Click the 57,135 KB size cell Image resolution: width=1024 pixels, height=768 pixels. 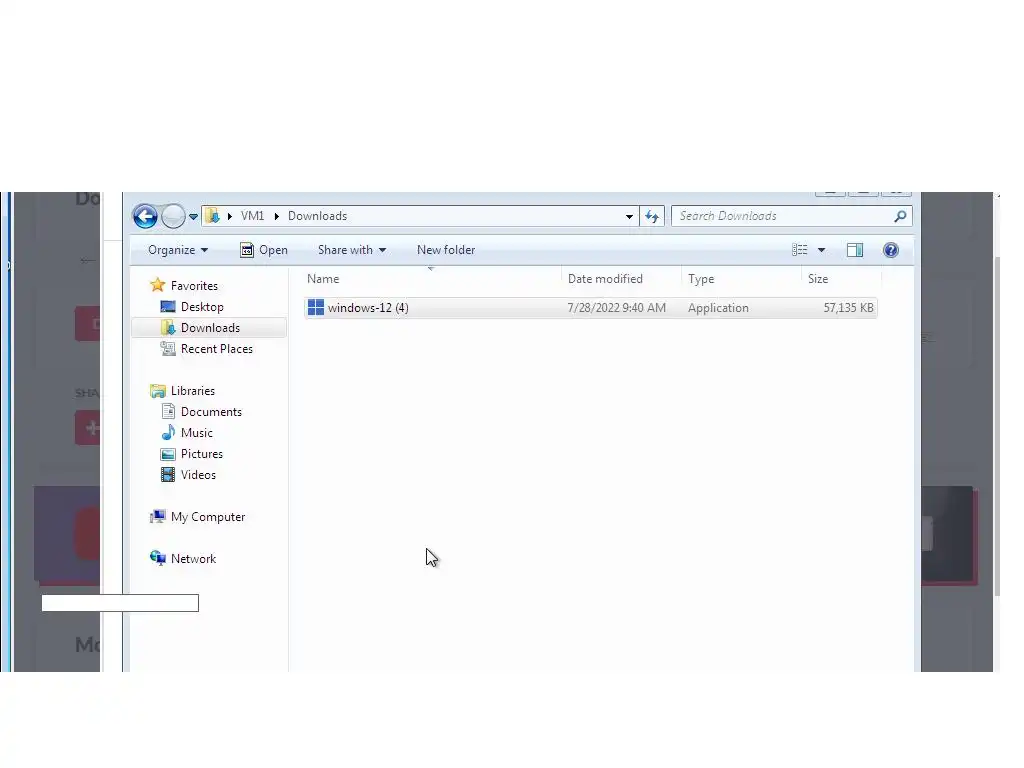848,308
